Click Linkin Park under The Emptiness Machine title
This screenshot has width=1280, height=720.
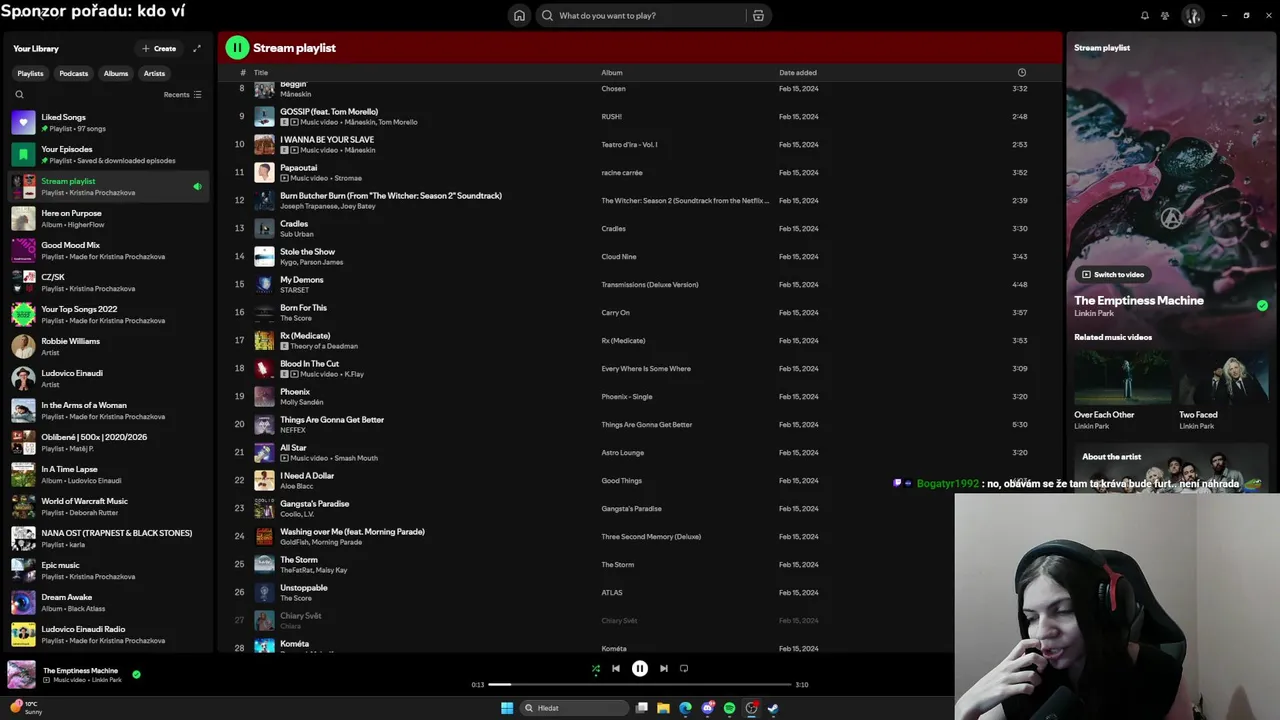pyautogui.click(x=1094, y=313)
